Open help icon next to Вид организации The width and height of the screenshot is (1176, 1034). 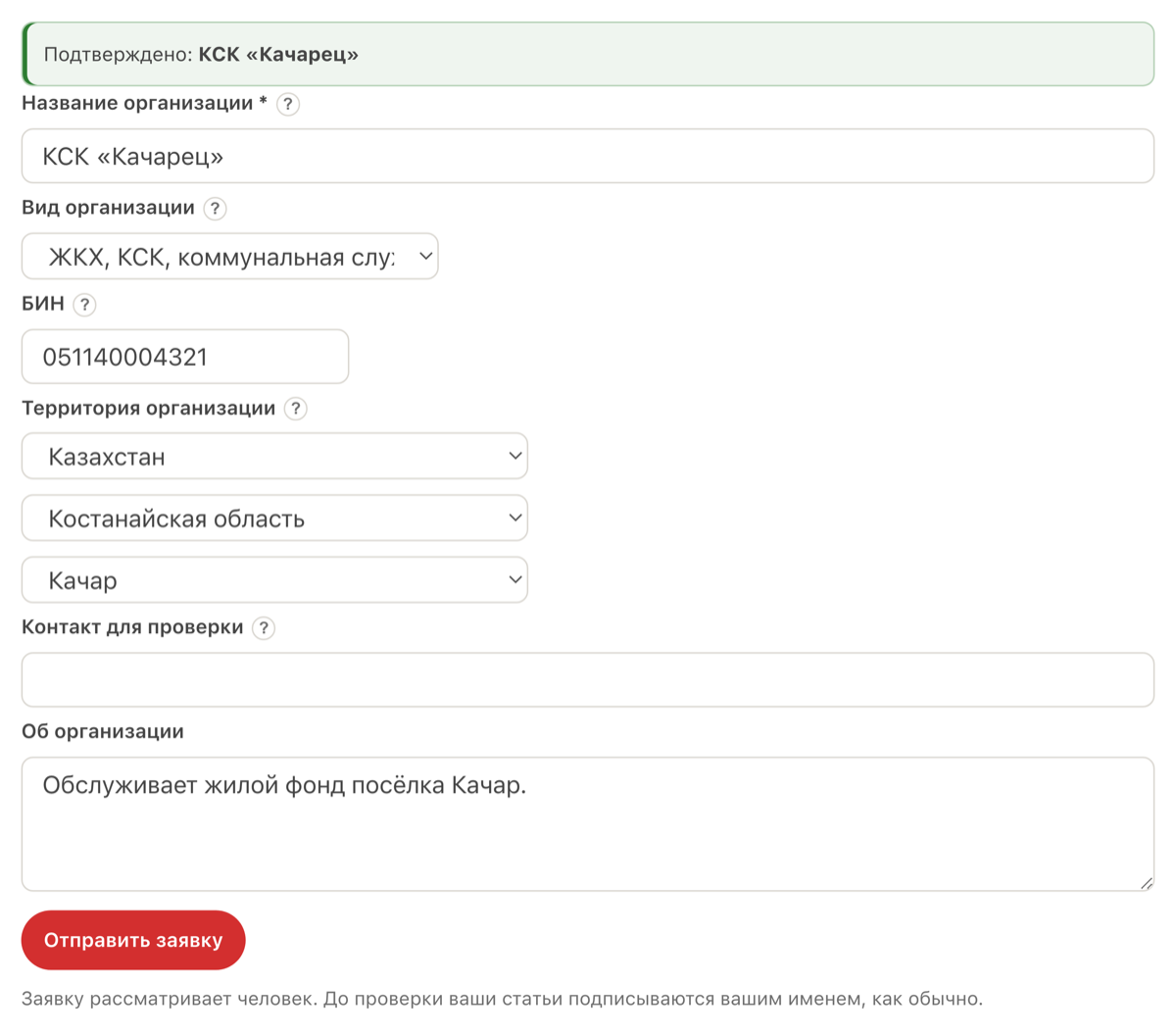[215, 209]
